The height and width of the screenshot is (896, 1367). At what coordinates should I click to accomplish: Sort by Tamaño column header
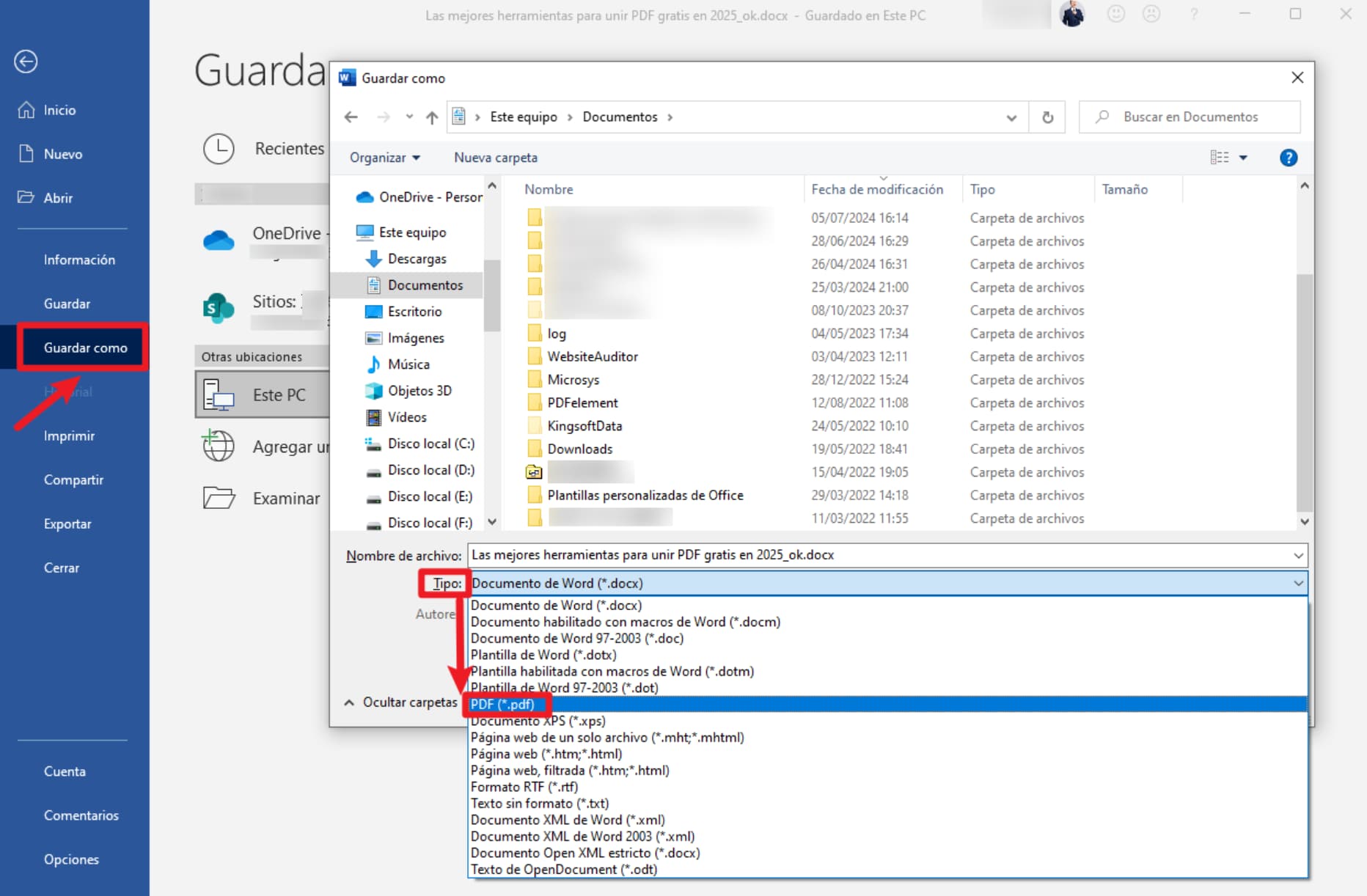(1125, 189)
